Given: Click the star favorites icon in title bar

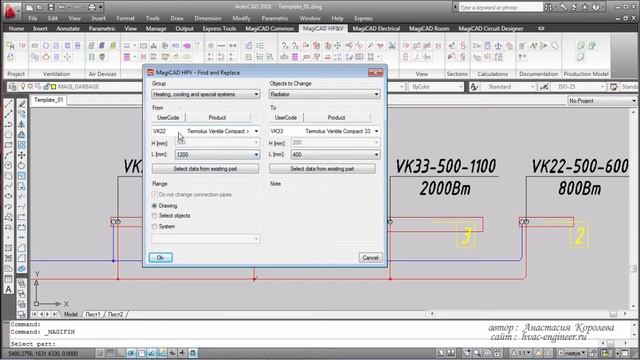Looking at the screenshot, I should tap(584, 7).
